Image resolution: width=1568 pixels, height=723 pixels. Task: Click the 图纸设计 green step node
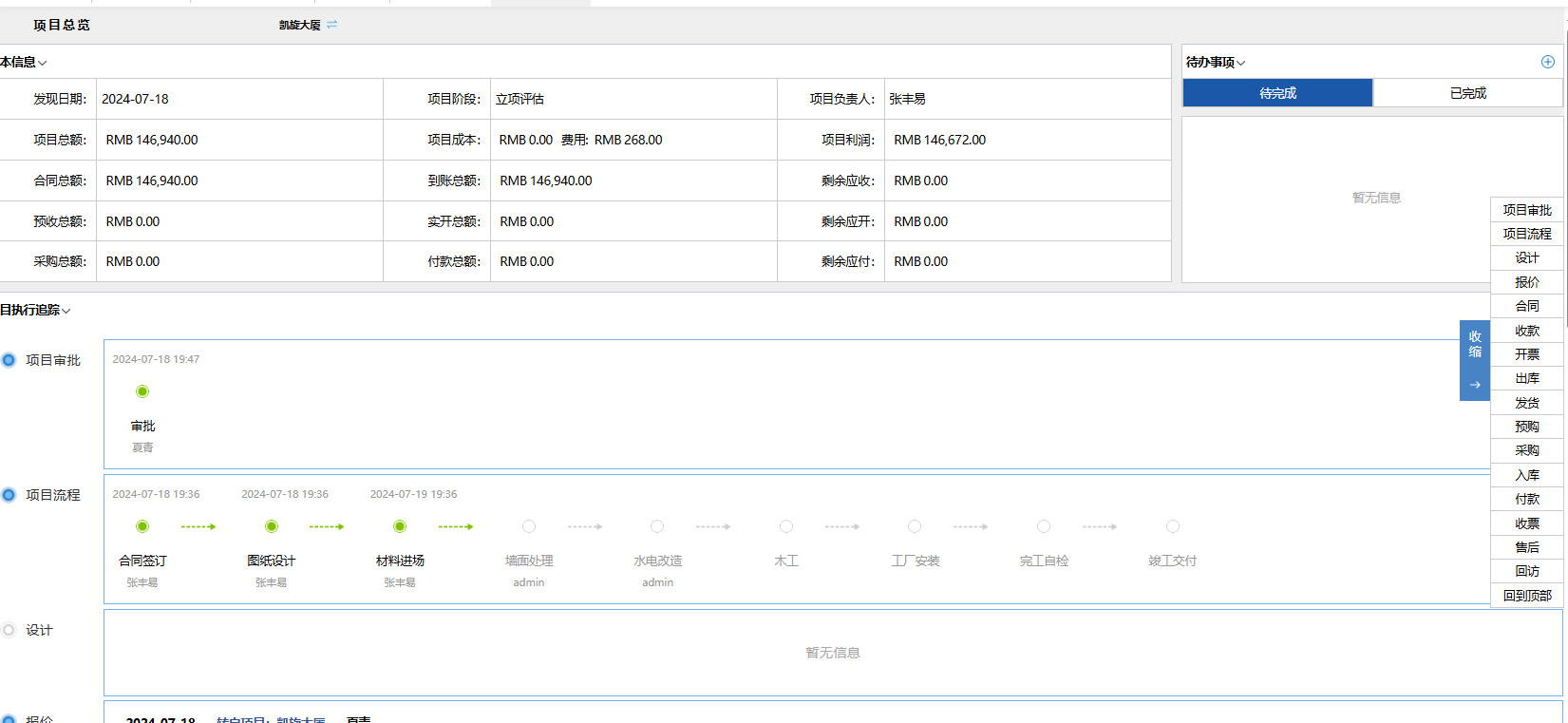(272, 526)
